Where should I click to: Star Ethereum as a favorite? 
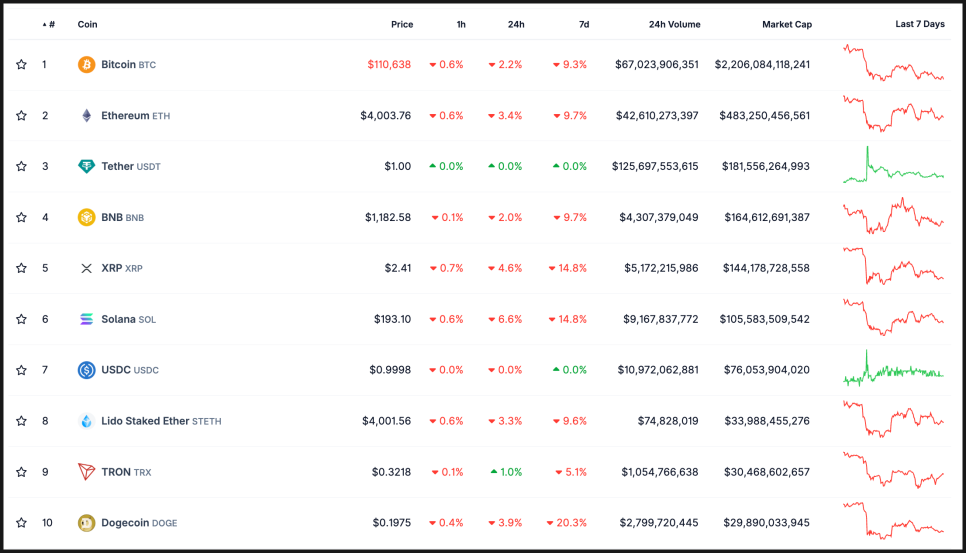(21, 116)
